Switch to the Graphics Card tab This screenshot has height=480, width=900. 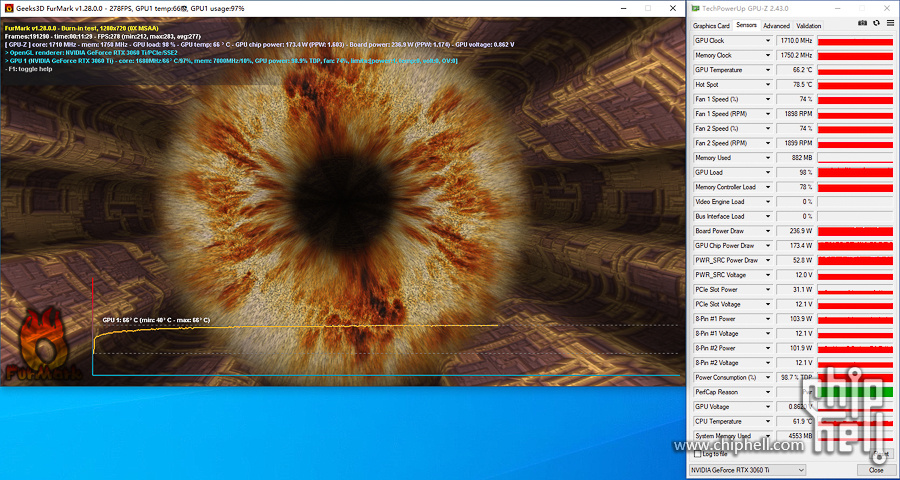[x=711, y=26]
